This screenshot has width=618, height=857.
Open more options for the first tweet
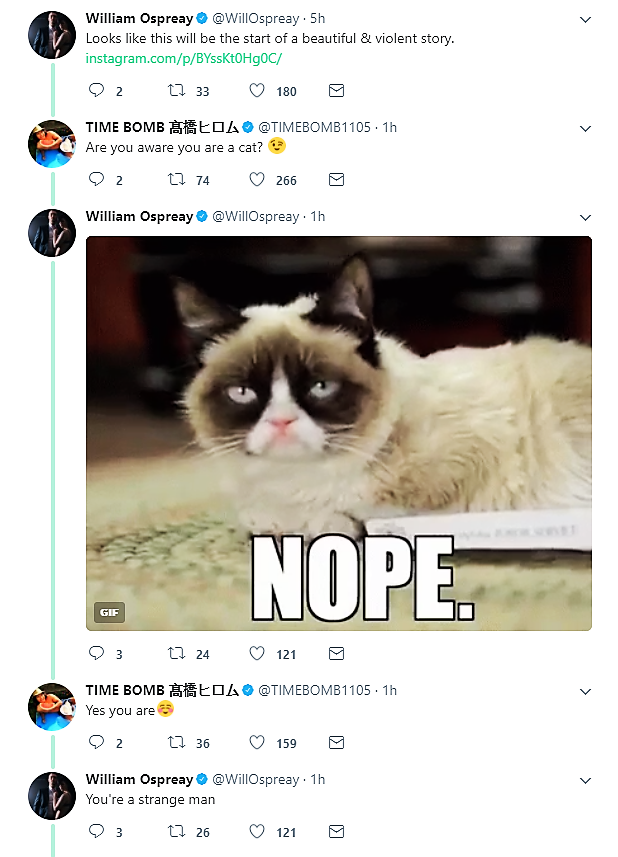(586, 19)
